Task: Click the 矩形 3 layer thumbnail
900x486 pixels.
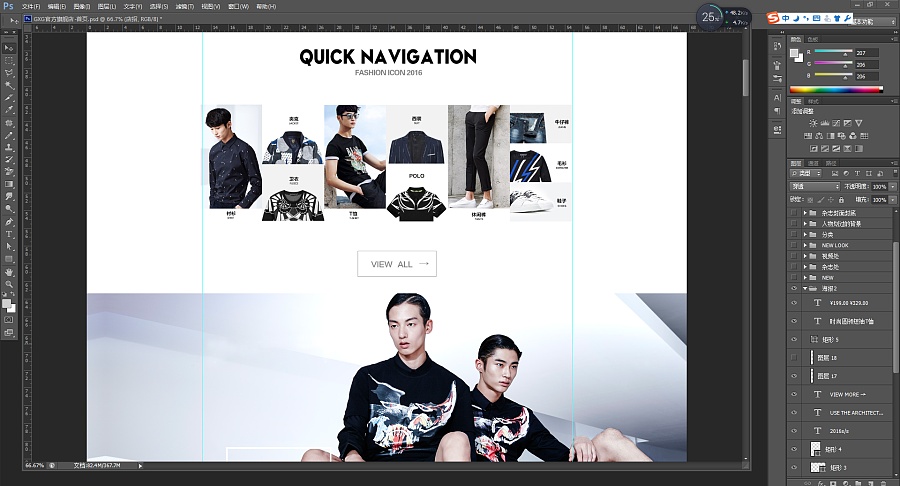Action: [x=817, y=468]
